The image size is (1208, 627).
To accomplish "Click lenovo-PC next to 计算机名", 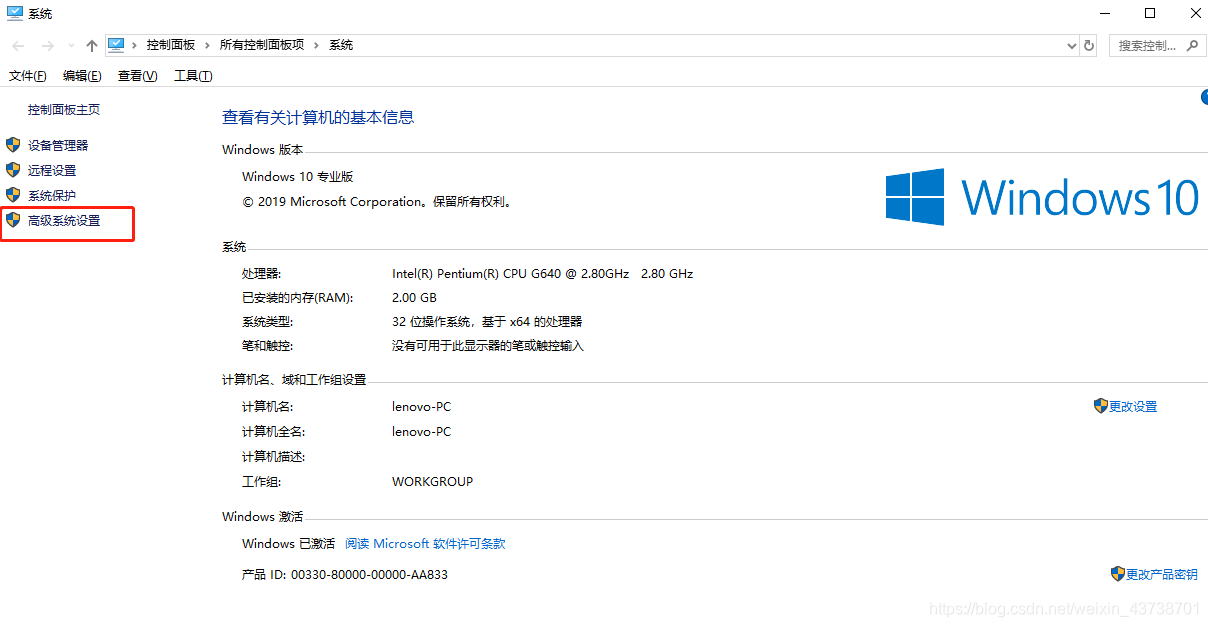I will (421, 407).
